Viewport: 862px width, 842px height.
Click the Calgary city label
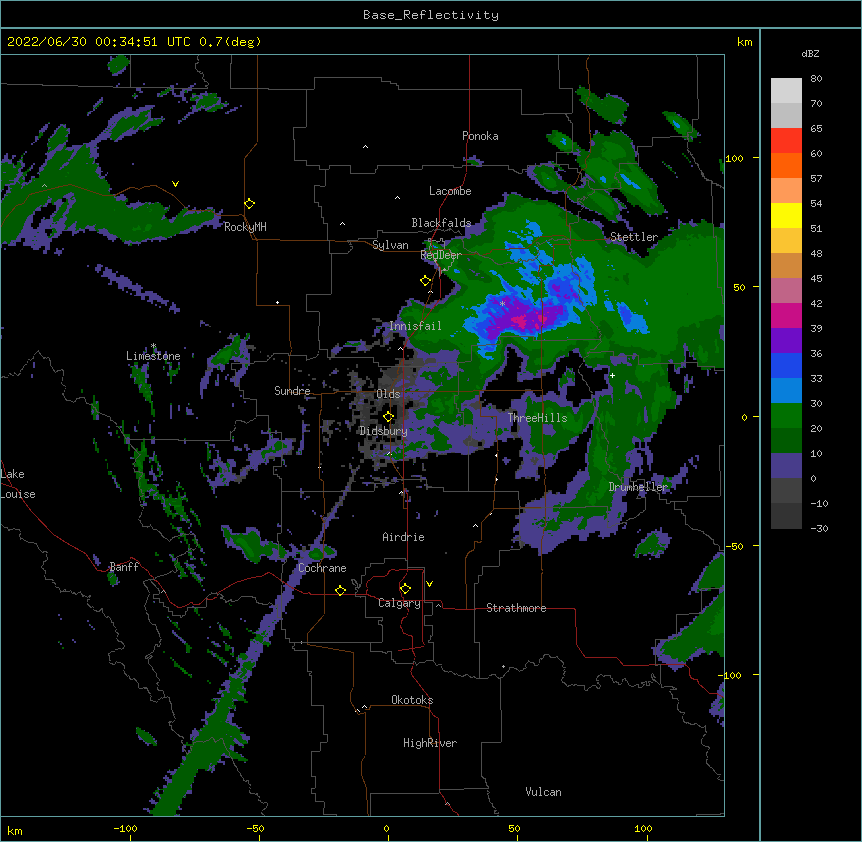399,603
